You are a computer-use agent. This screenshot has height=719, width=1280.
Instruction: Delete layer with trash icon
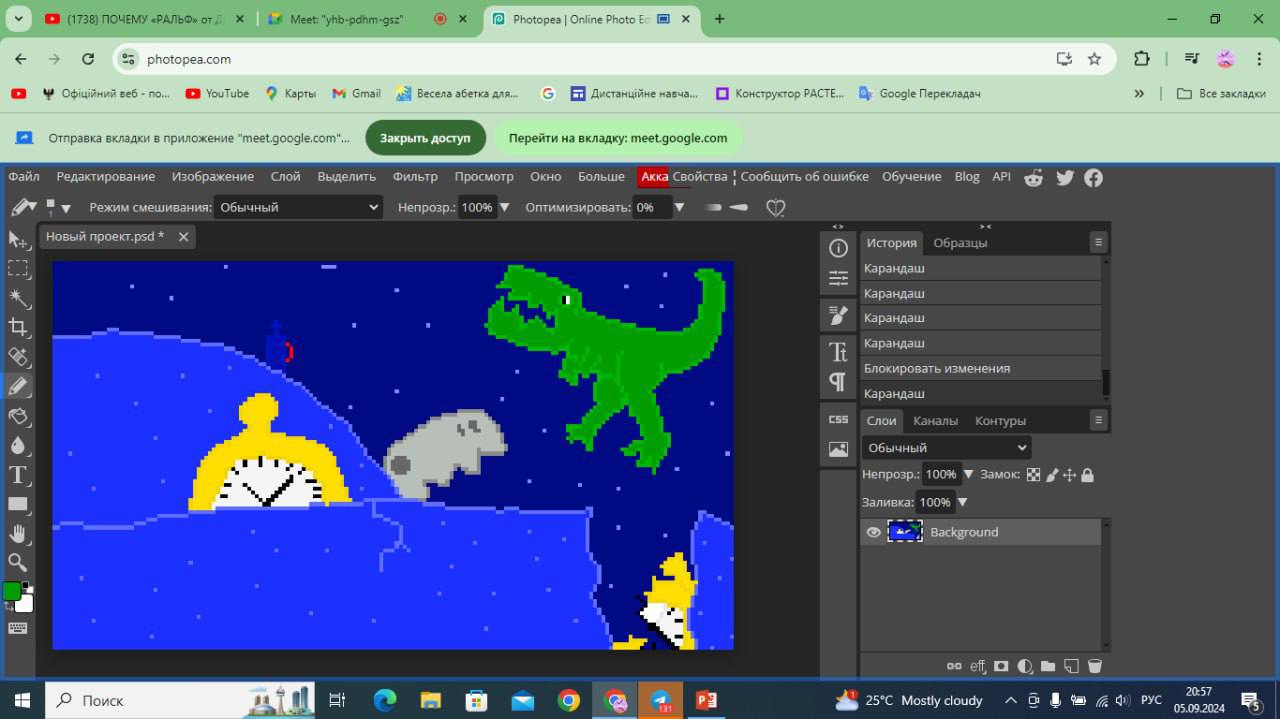1095,666
